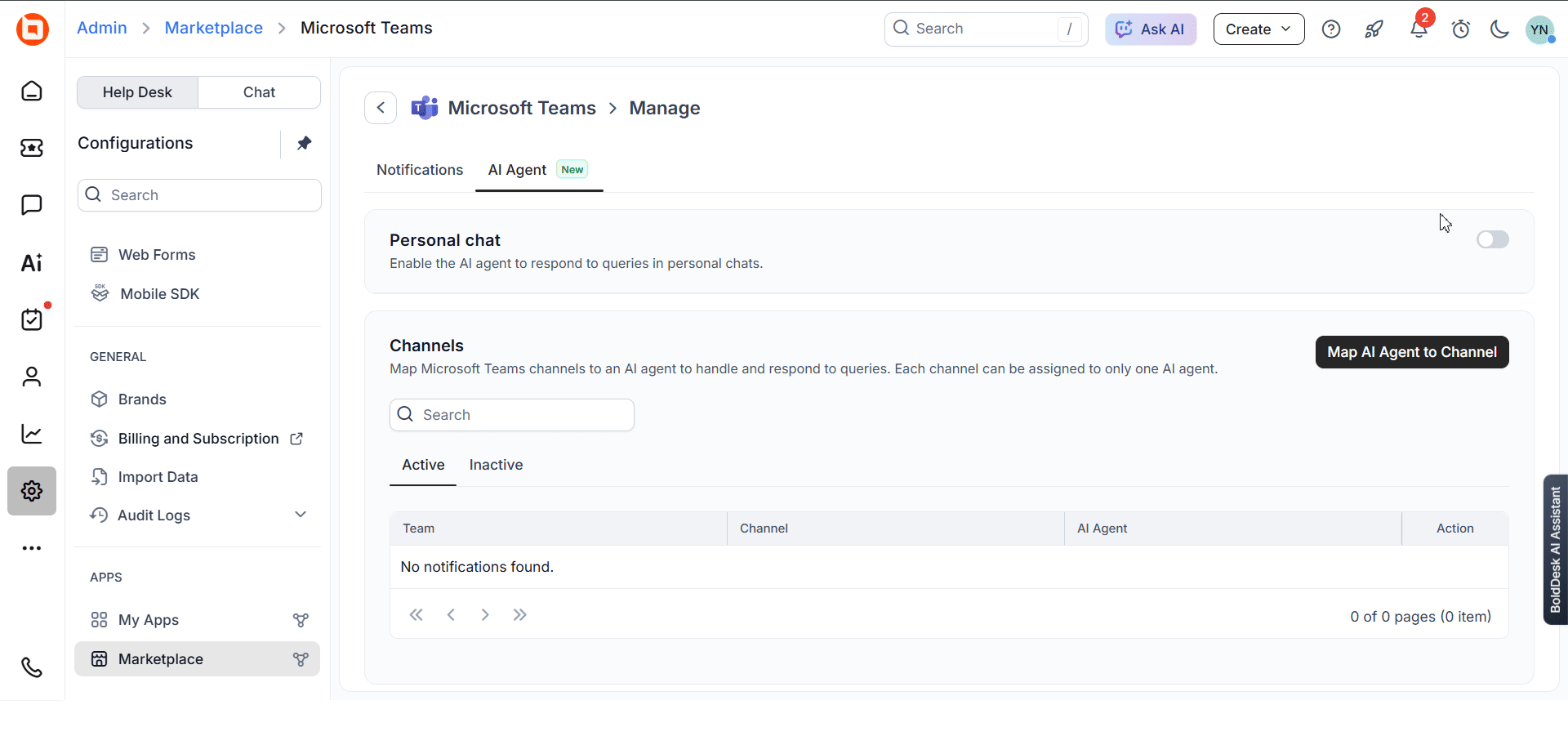Open the BoldDesk AI Assistant side tab

(x=1556, y=550)
